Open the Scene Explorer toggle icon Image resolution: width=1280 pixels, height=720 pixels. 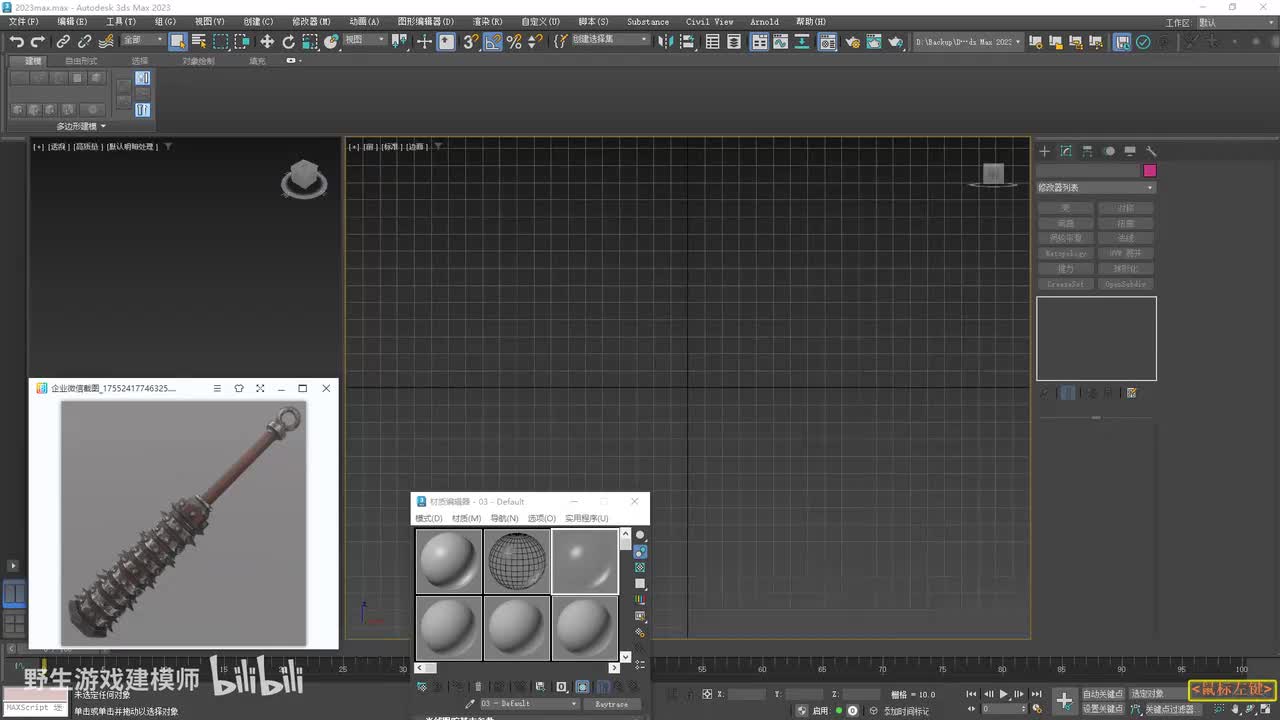pos(713,42)
